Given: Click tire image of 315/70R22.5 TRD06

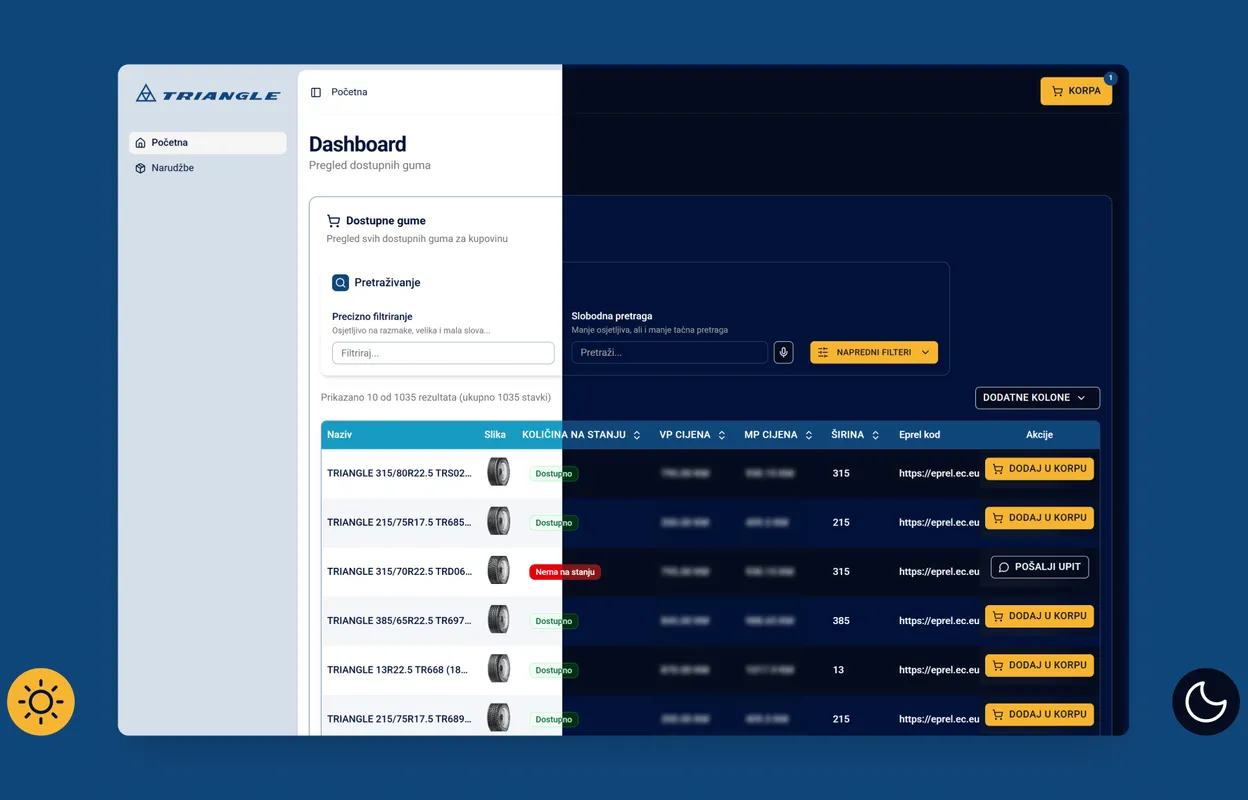Looking at the screenshot, I should tap(498, 570).
